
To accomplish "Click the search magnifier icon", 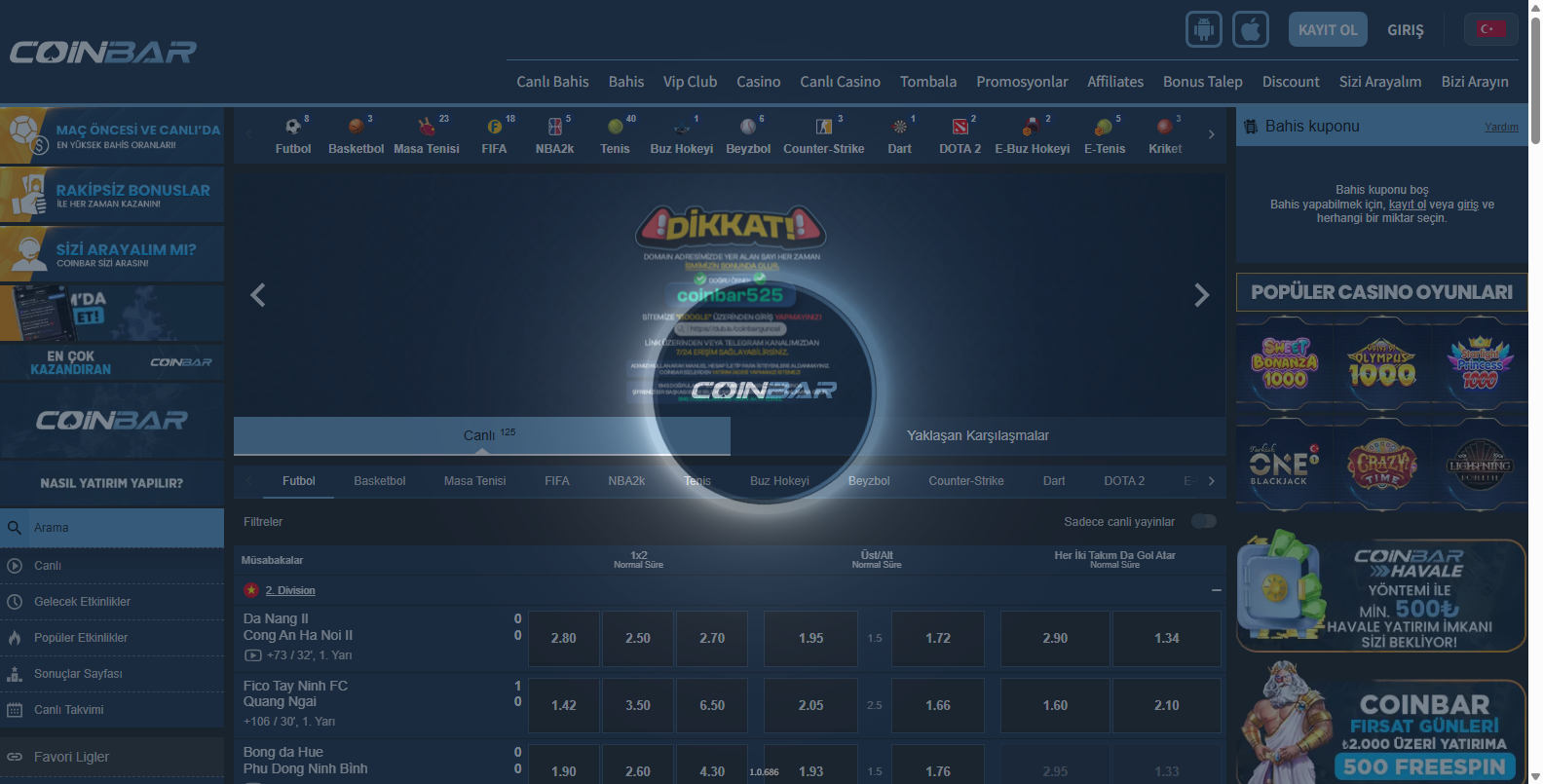I will tap(15, 528).
